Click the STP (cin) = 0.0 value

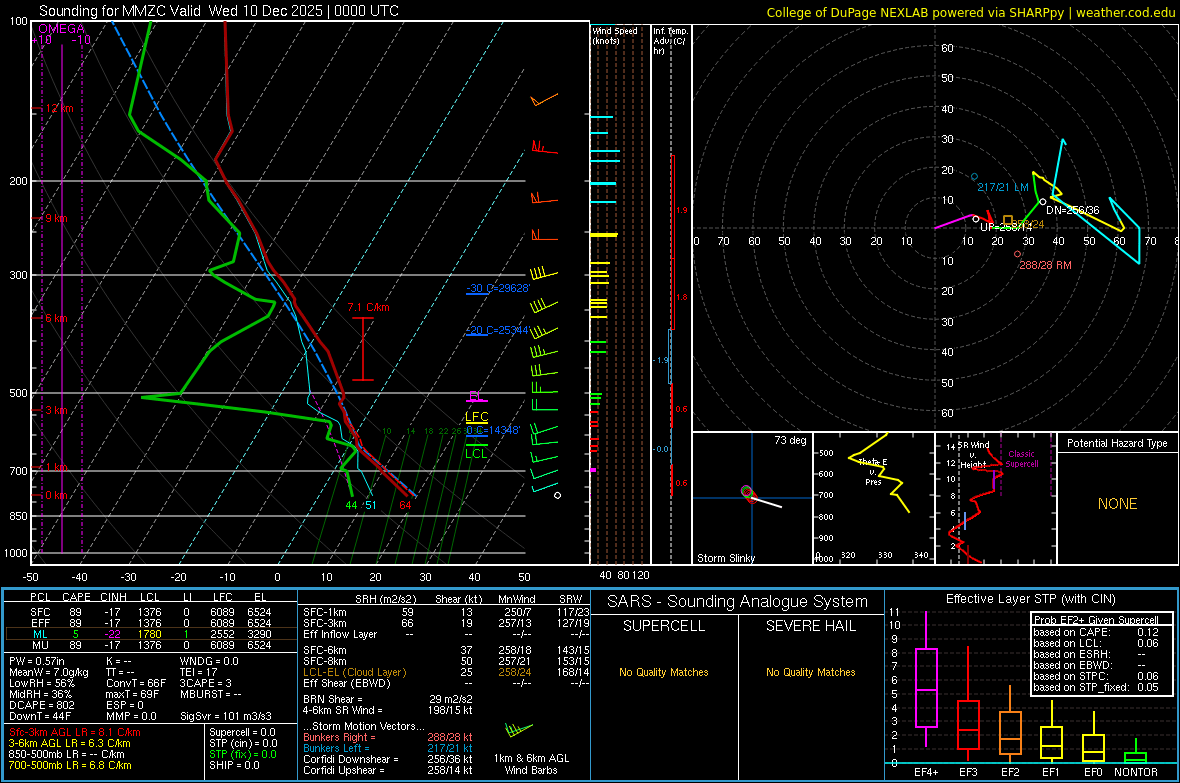(243, 743)
